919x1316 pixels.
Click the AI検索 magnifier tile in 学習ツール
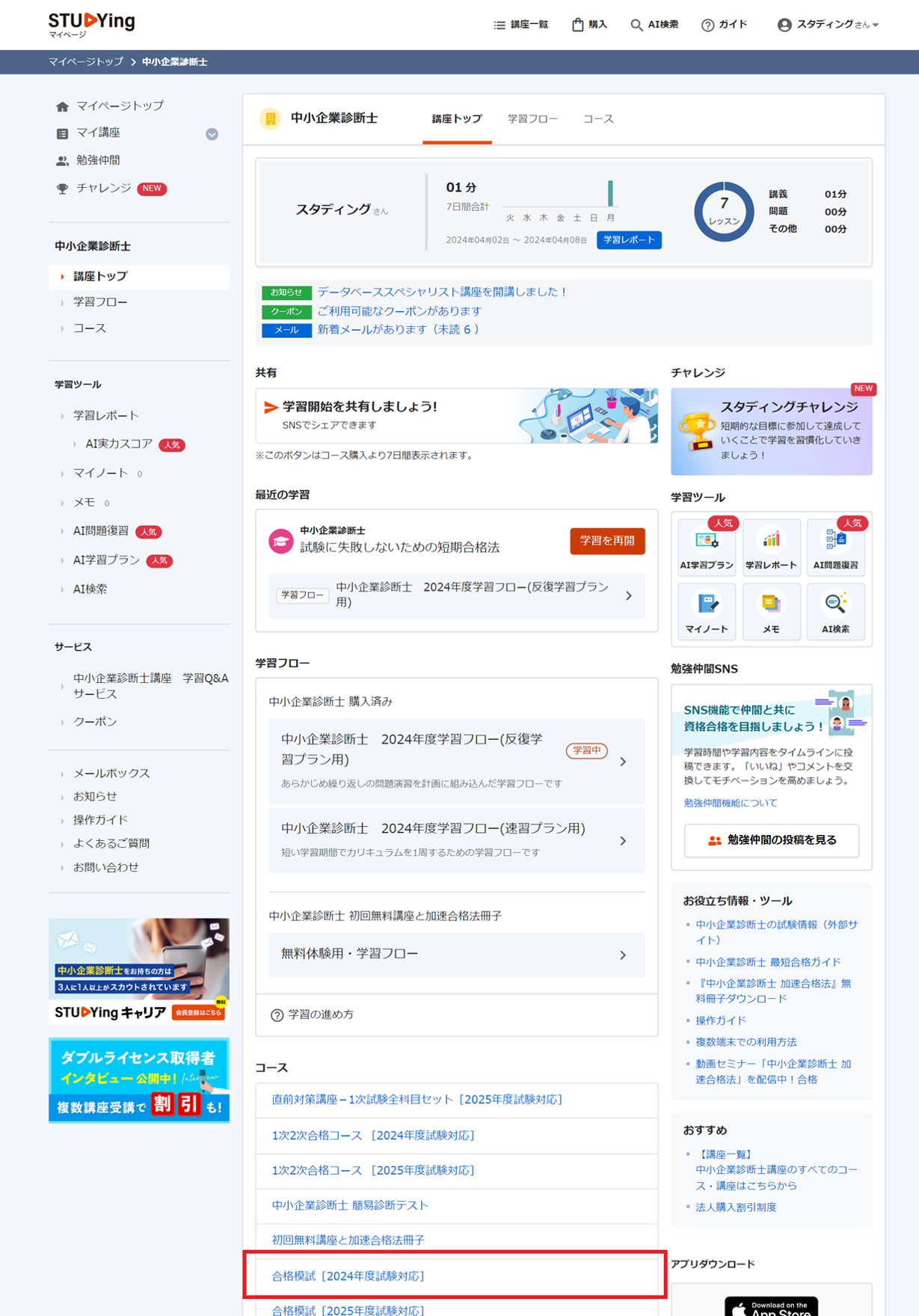tap(835, 611)
